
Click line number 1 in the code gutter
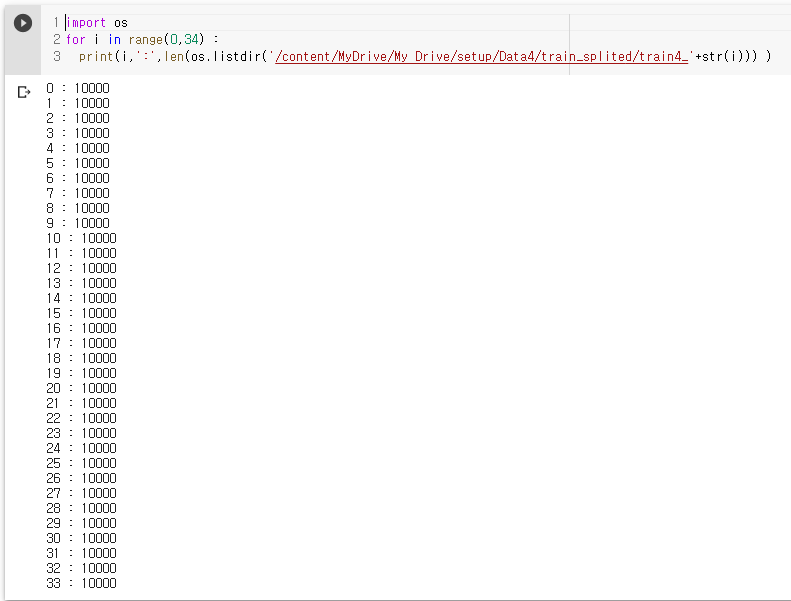tap(56, 23)
